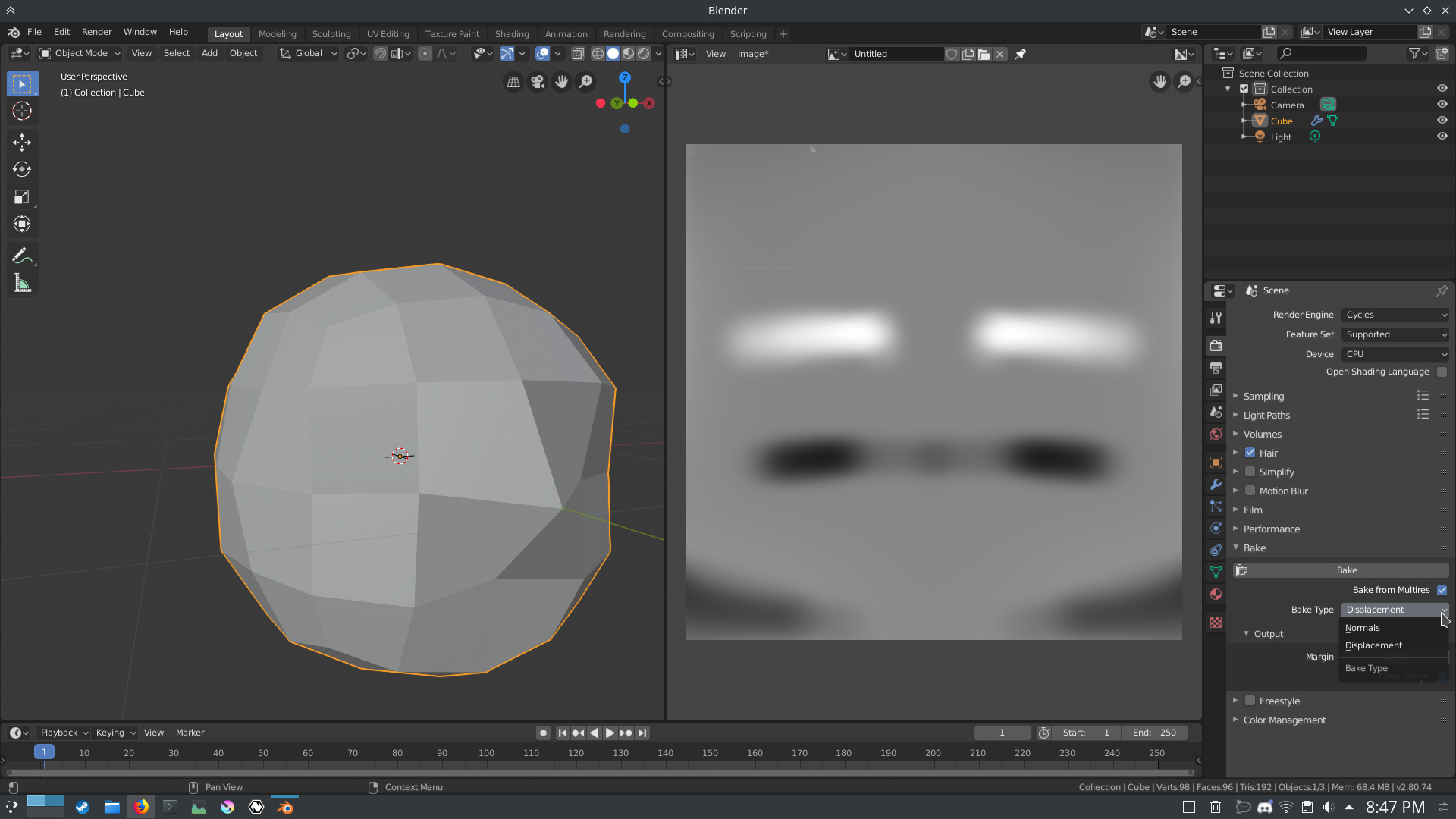Select Normals in the Bake Type list
This screenshot has width=1456, height=819.
[1363, 627]
